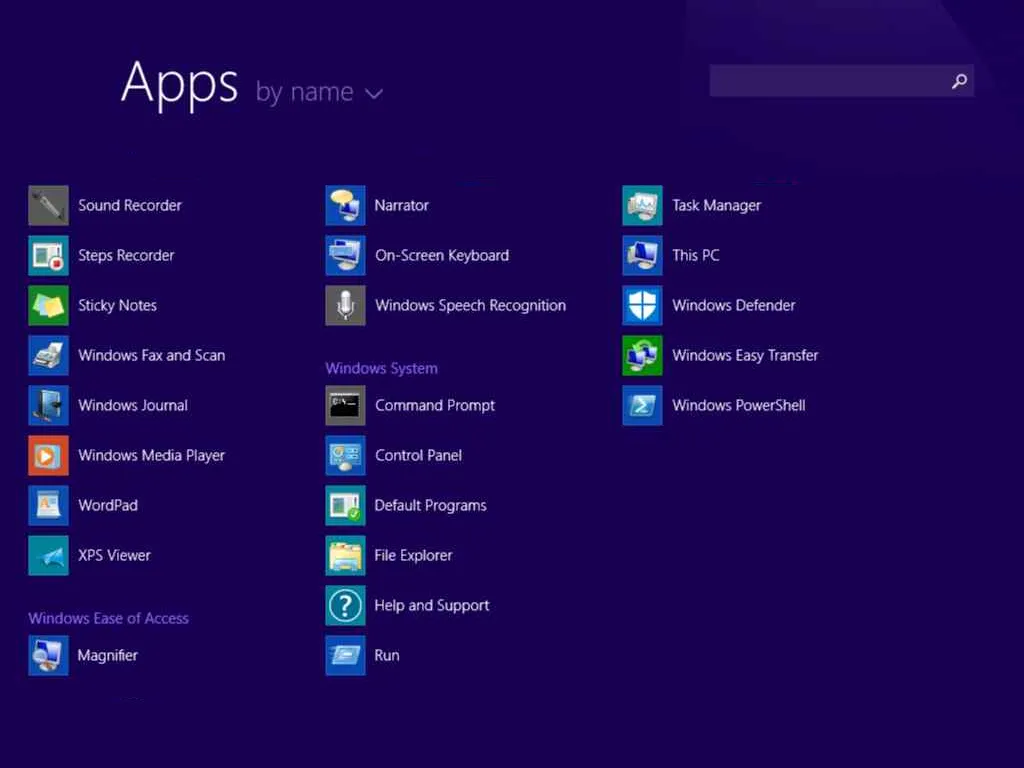Click the Help and Support question-mark icon

coord(345,605)
